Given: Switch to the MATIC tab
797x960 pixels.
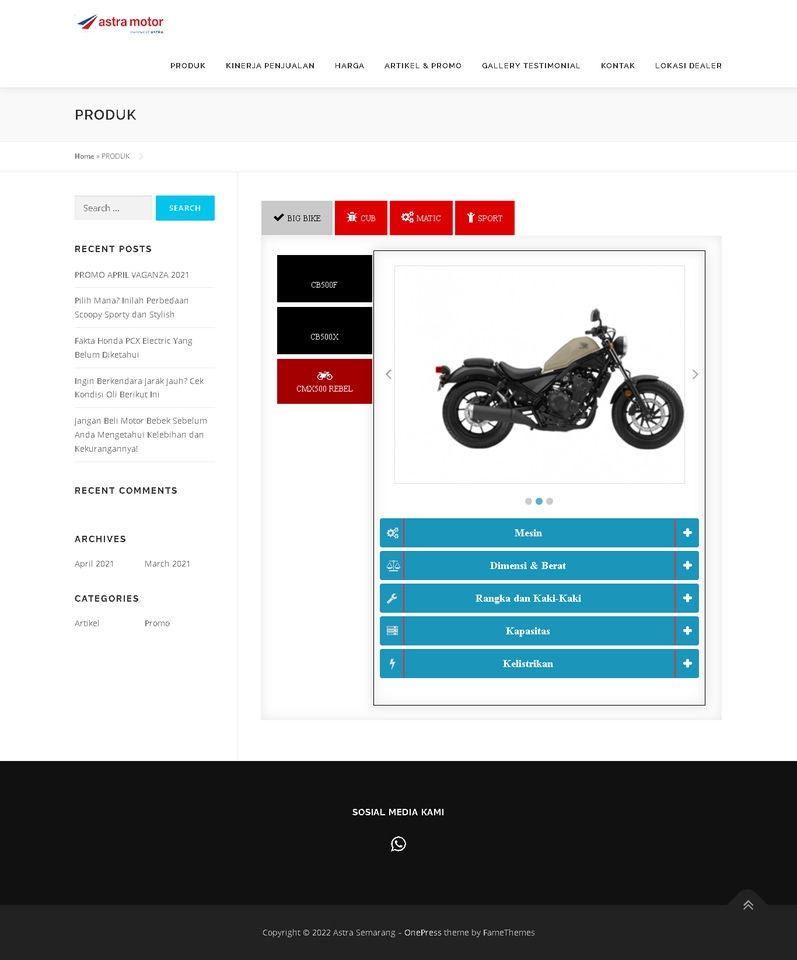Looking at the screenshot, I should tap(421, 218).
